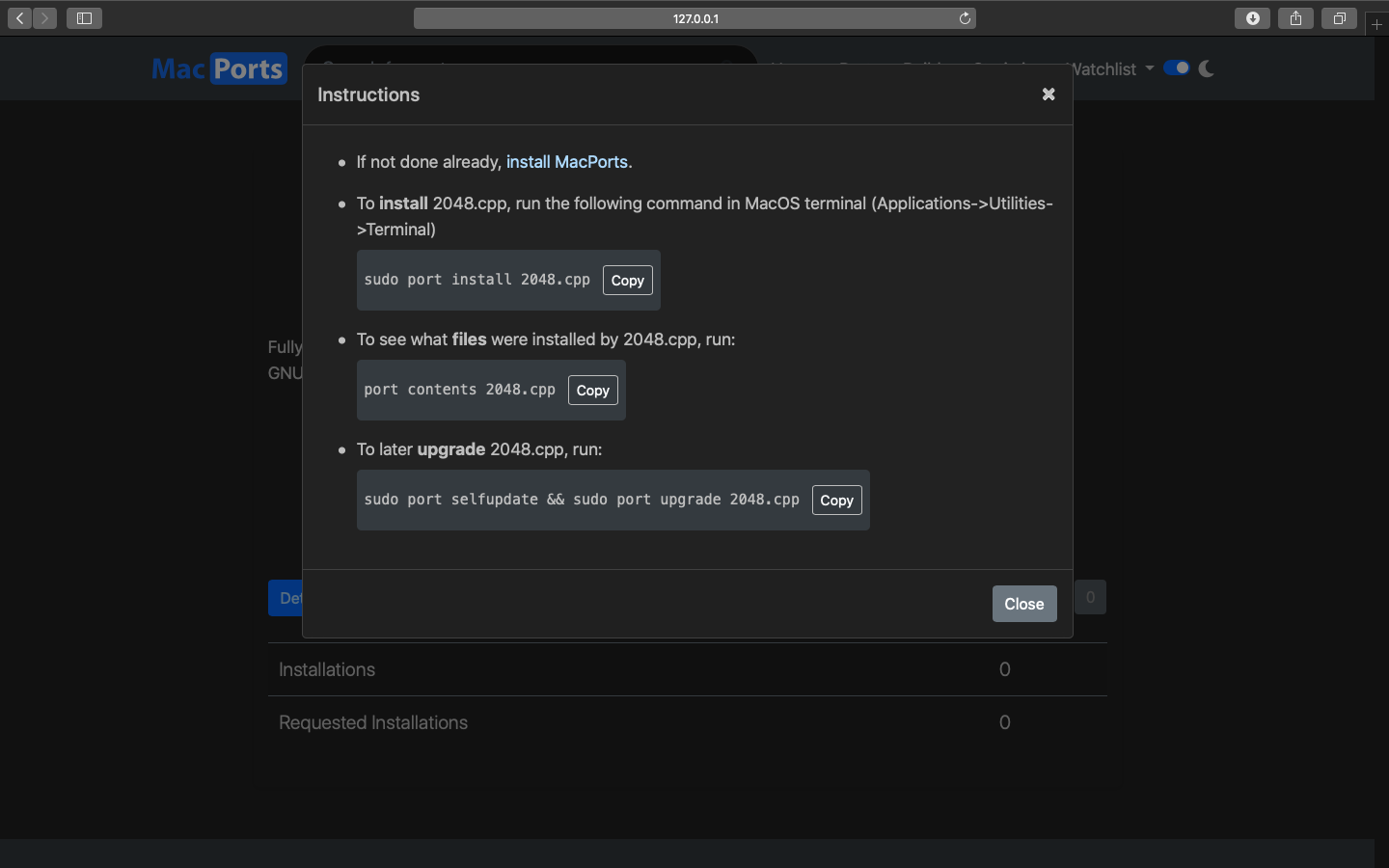Select the port contents 2048.cpp code text

tap(459, 390)
